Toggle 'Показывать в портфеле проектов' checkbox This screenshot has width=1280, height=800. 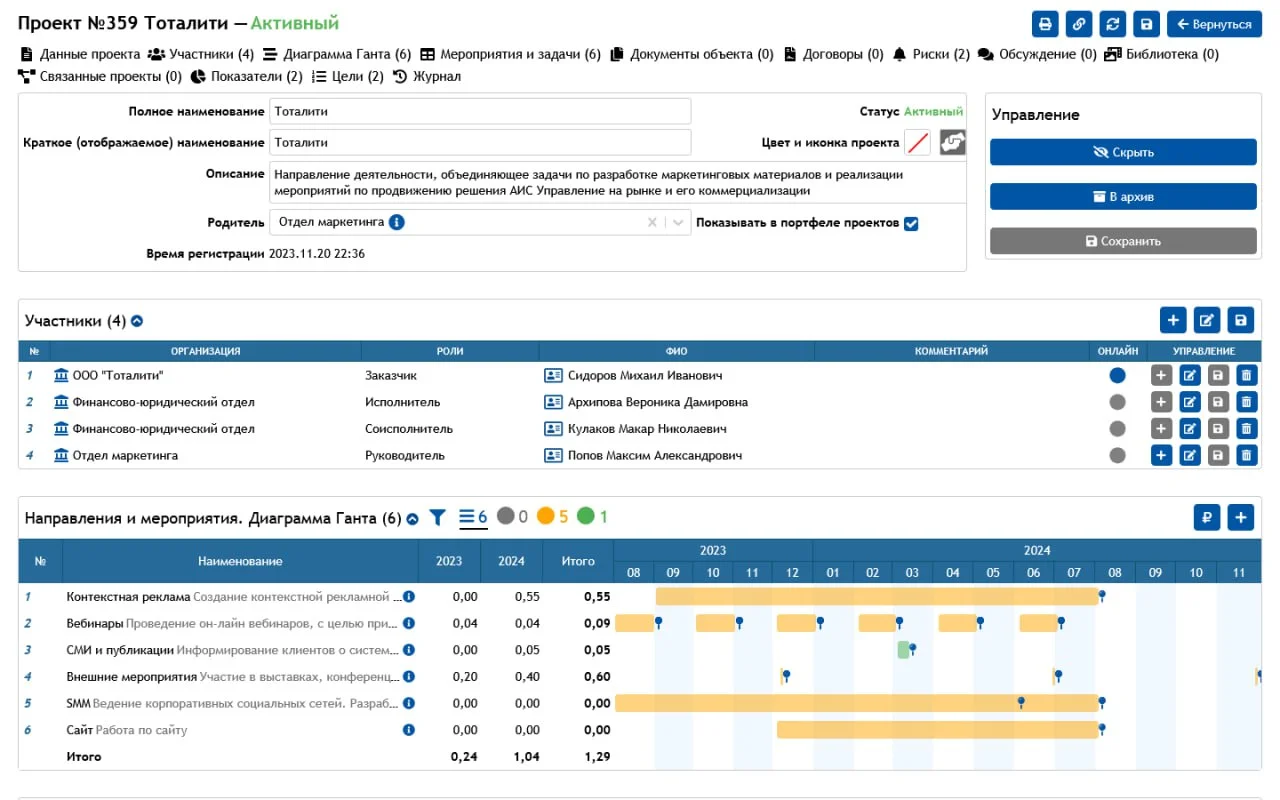(x=911, y=224)
